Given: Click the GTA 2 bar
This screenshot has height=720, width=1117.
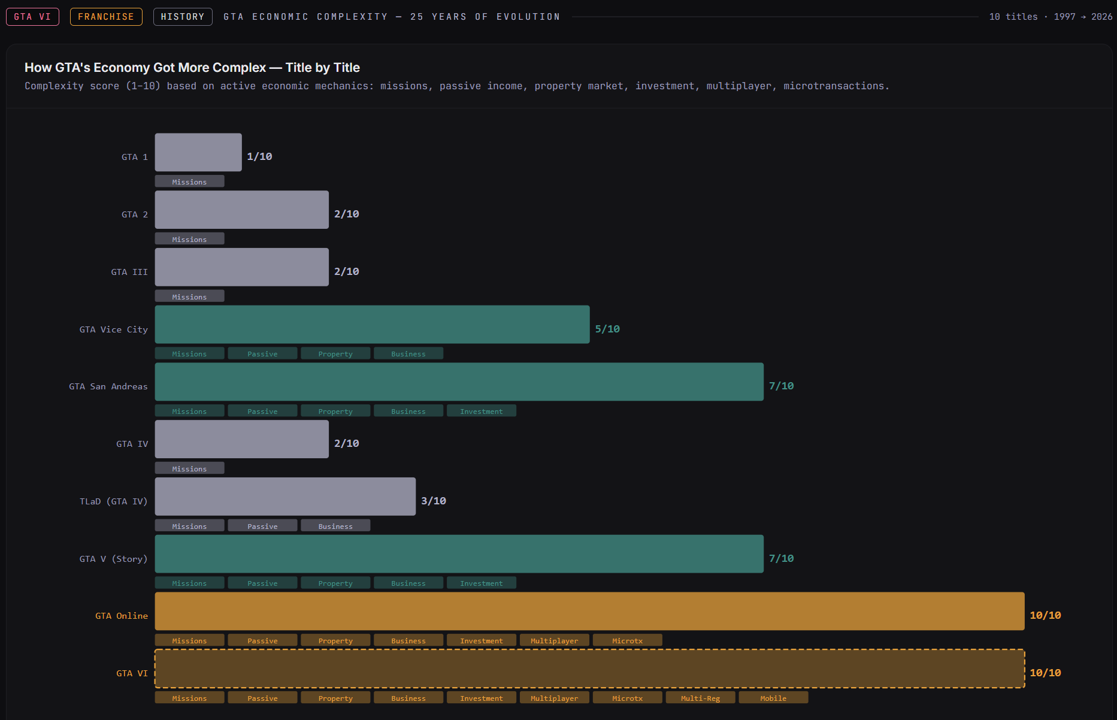Looking at the screenshot, I should point(241,209).
